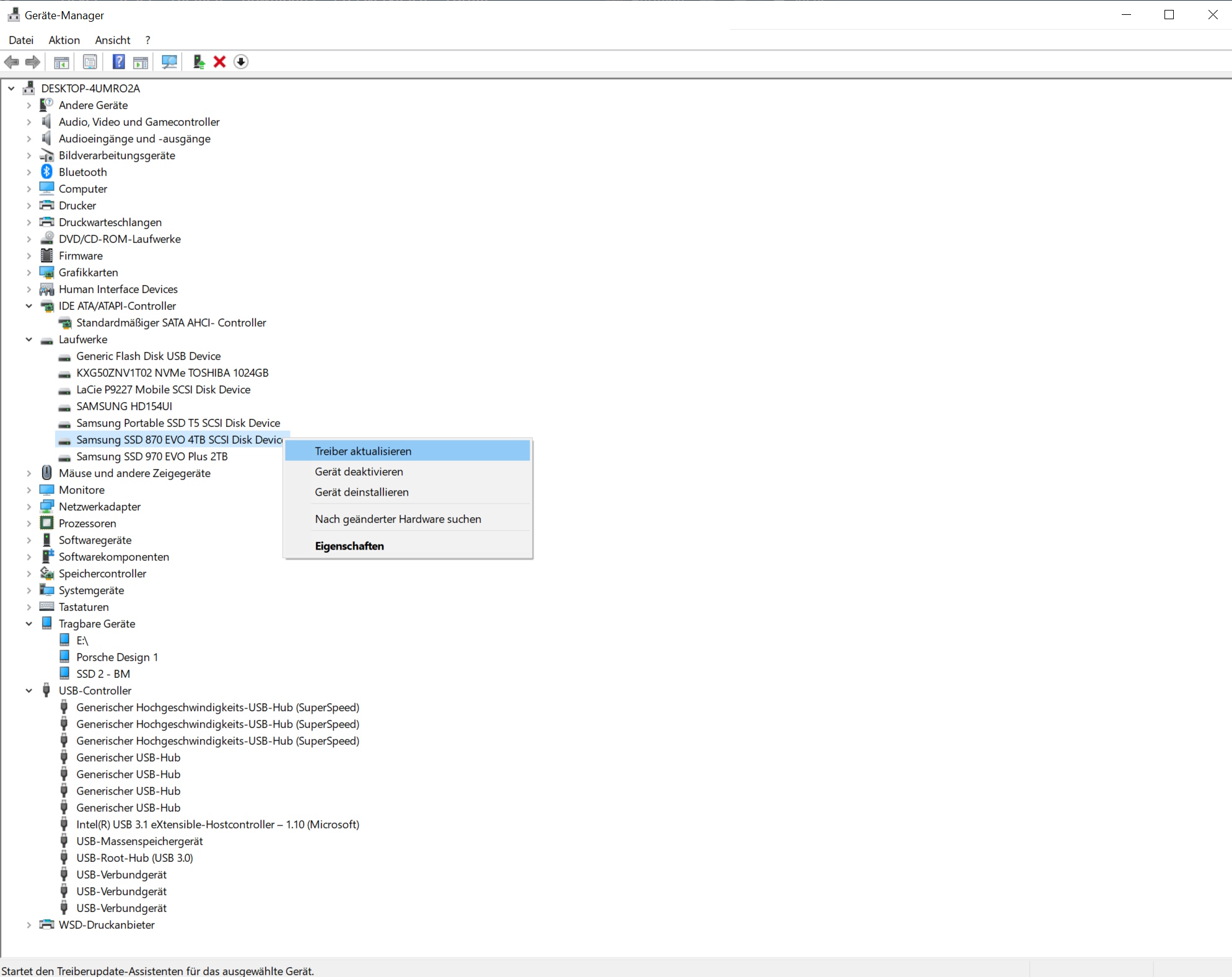
Task: Expand the Netzwerkadapter category
Action: pos(29,507)
